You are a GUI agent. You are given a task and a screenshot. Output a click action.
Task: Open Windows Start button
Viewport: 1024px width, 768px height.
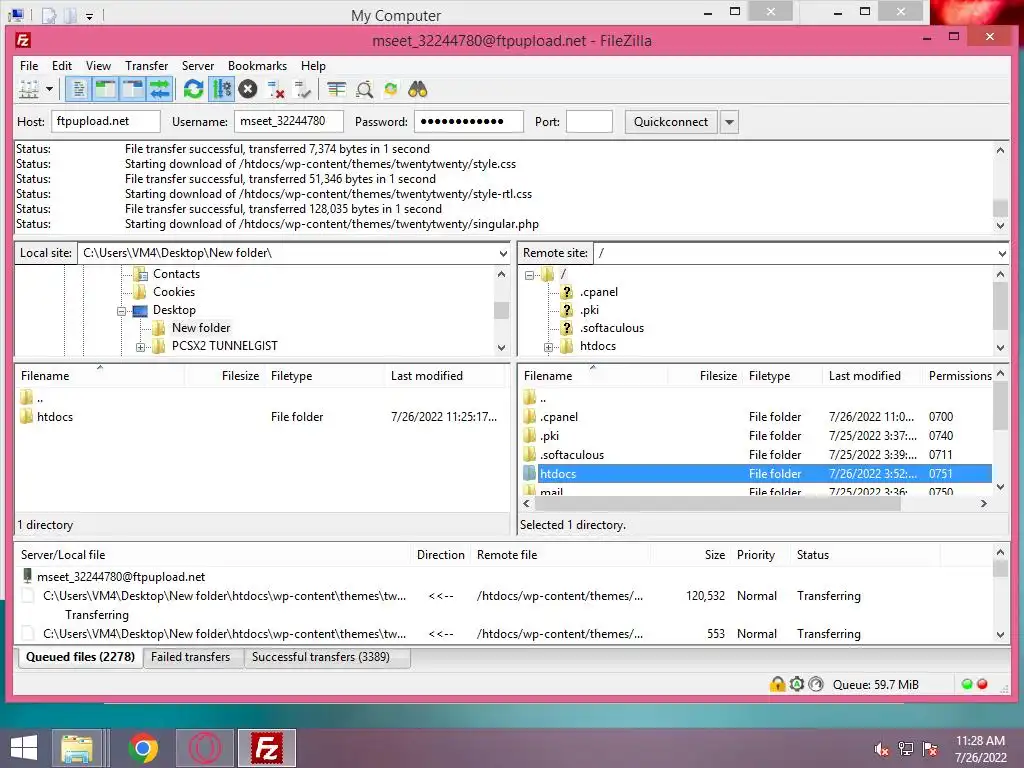point(24,748)
